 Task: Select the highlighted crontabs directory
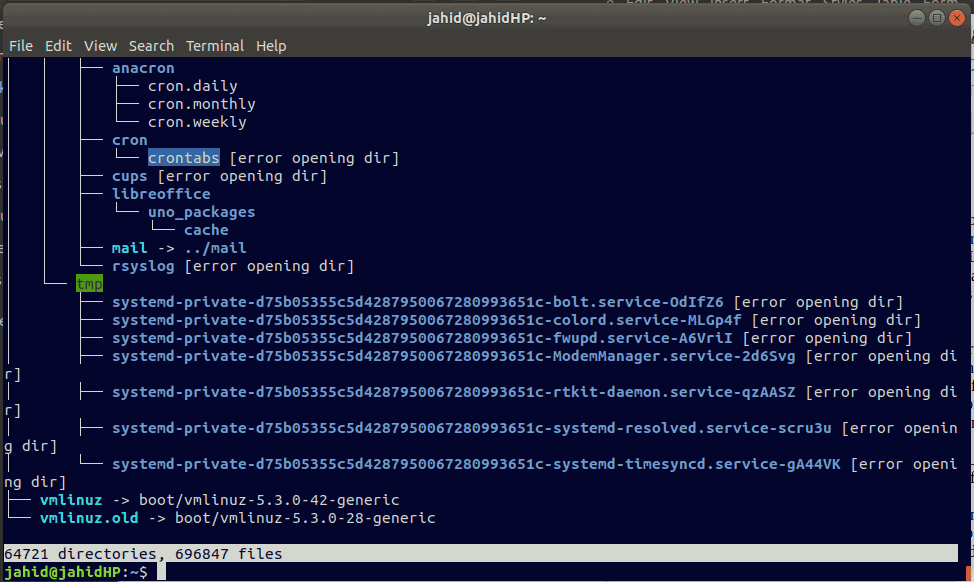pos(183,157)
